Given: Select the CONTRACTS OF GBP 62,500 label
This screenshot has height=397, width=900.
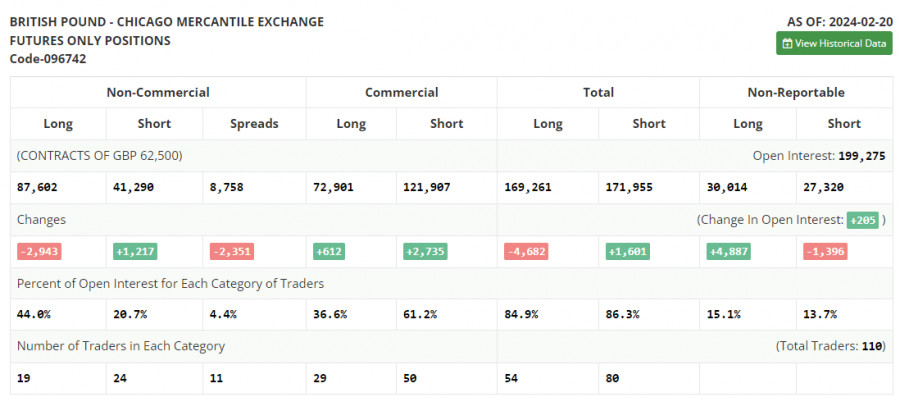Looking at the screenshot, I should (100, 155).
